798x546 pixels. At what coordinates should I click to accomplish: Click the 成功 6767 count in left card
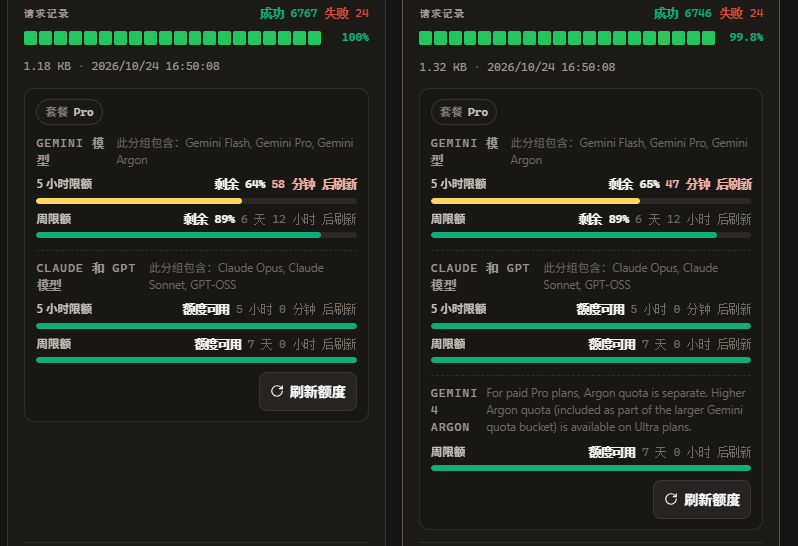289,13
